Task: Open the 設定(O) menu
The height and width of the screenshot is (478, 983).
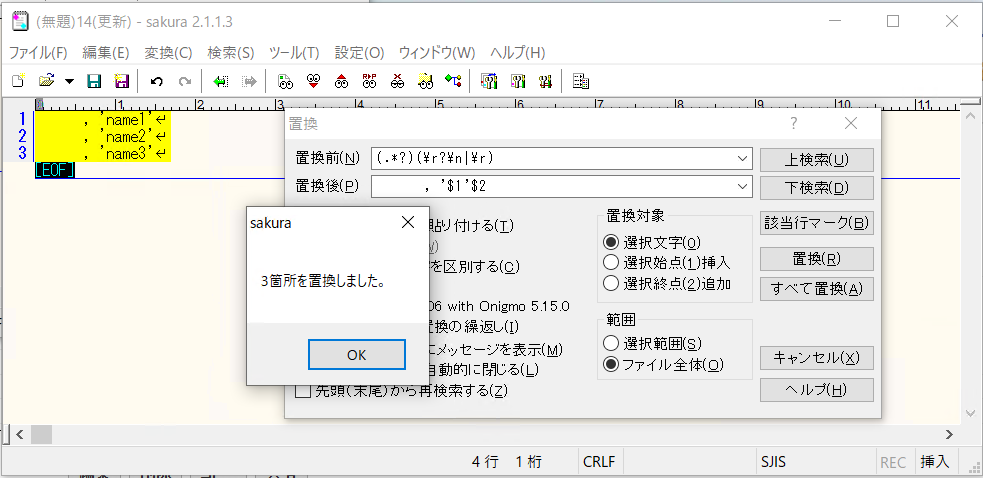Action: pyautogui.click(x=359, y=53)
